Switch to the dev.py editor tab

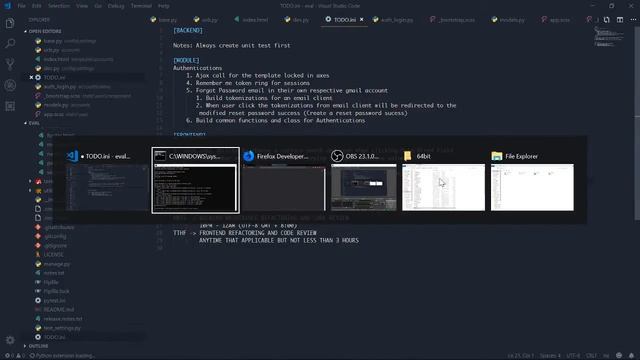297,20
